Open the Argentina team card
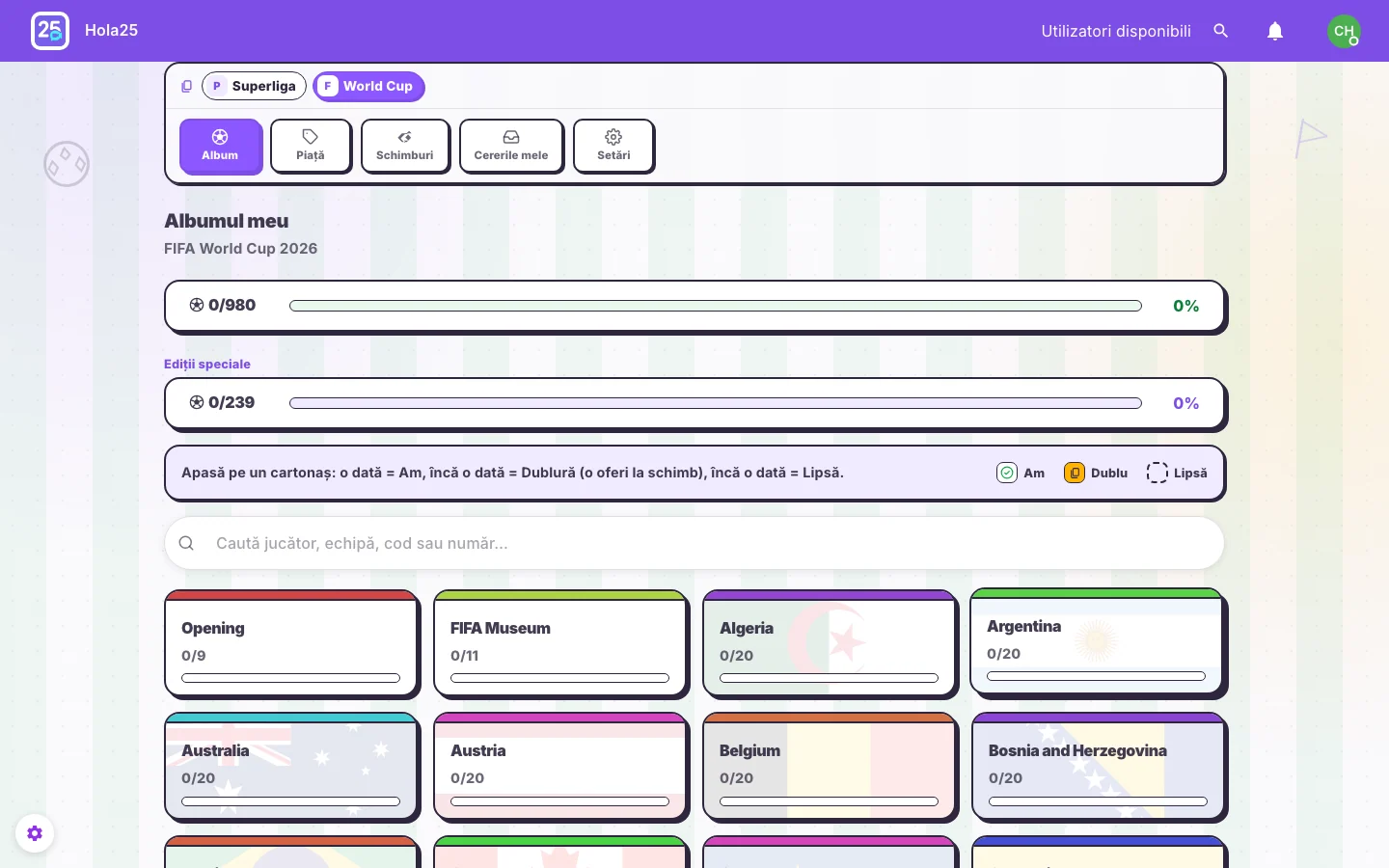This screenshot has width=1389, height=868. [1097, 641]
